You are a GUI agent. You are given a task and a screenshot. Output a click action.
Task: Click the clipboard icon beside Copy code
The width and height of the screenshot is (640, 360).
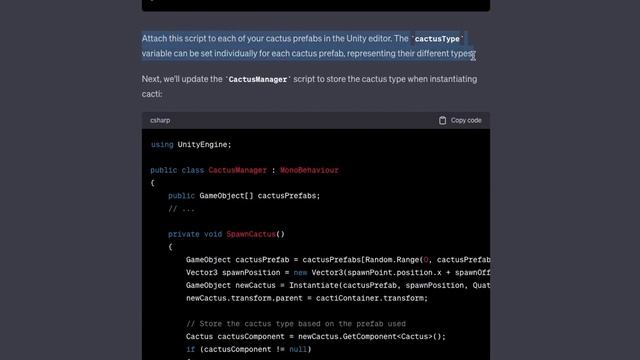pyautogui.click(x=442, y=120)
